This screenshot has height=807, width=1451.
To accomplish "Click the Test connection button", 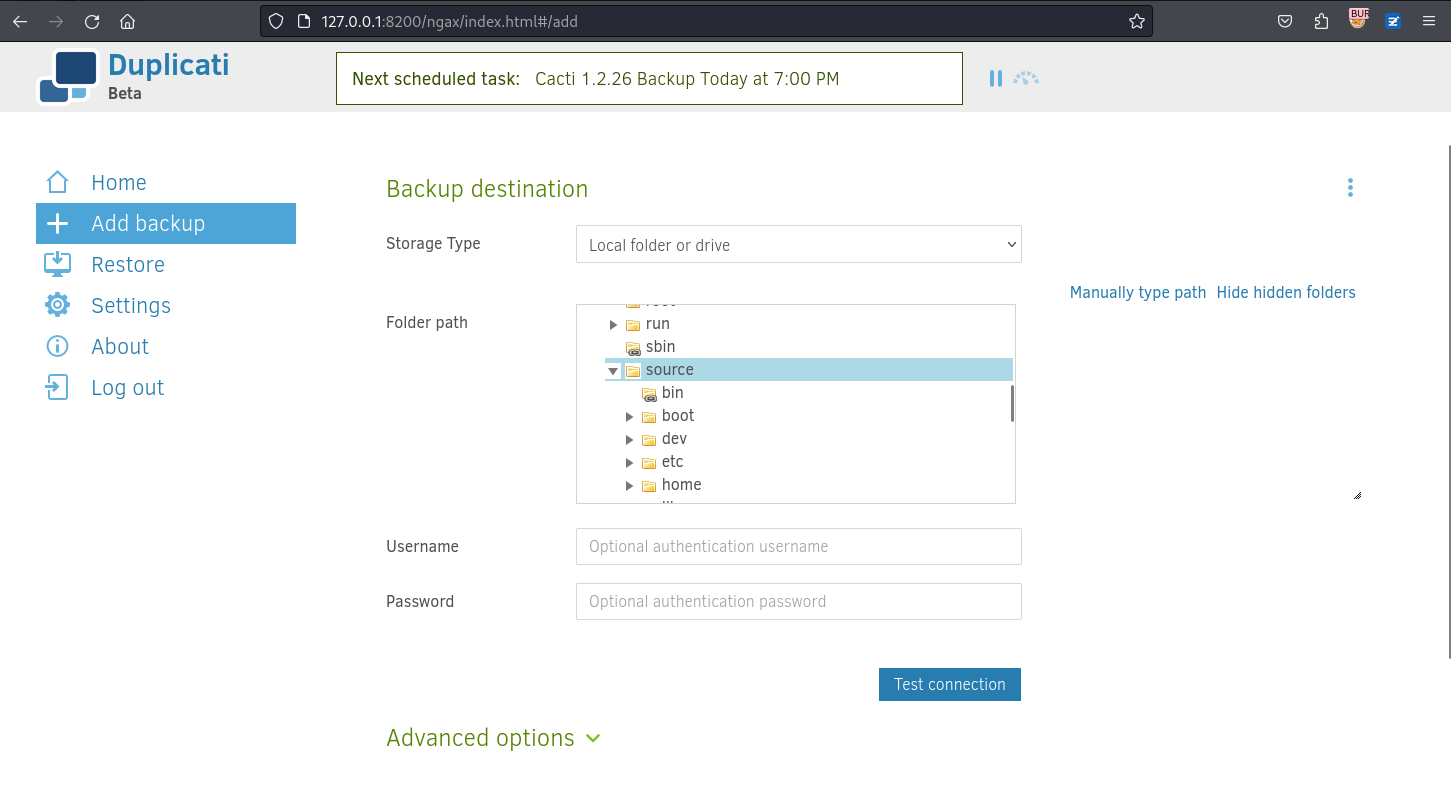I will pyautogui.click(x=950, y=684).
